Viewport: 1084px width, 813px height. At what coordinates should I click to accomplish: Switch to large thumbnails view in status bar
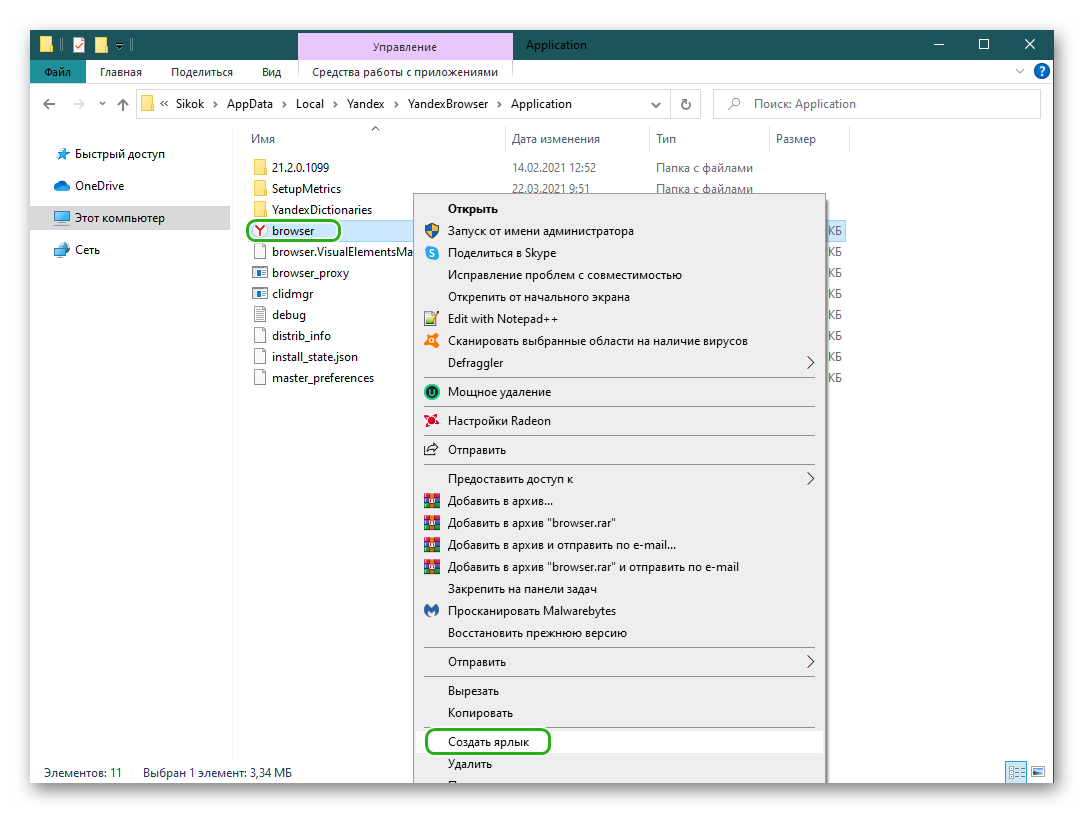[x=1038, y=772]
